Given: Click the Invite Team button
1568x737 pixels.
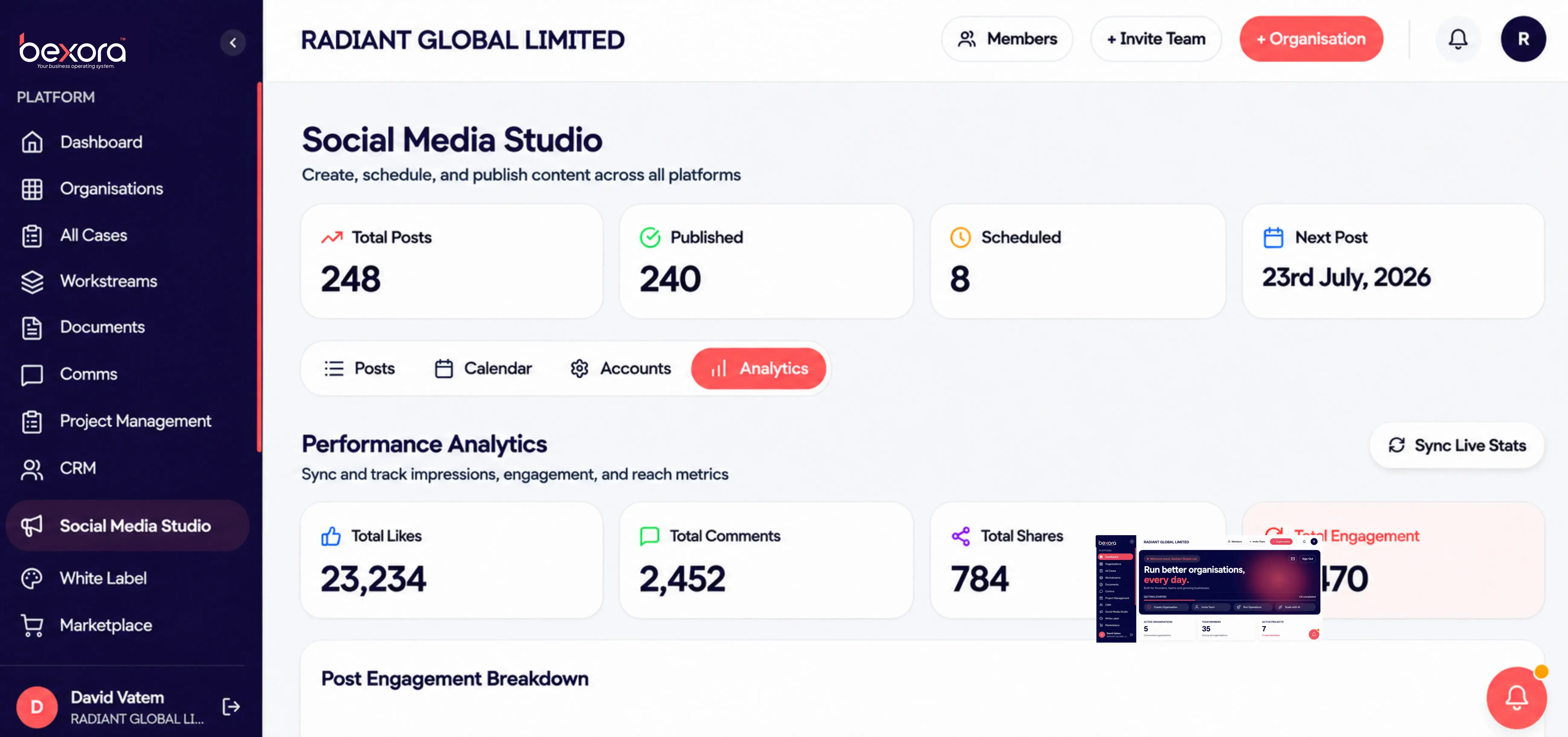Looking at the screenshot, I should coord(1156,39).
